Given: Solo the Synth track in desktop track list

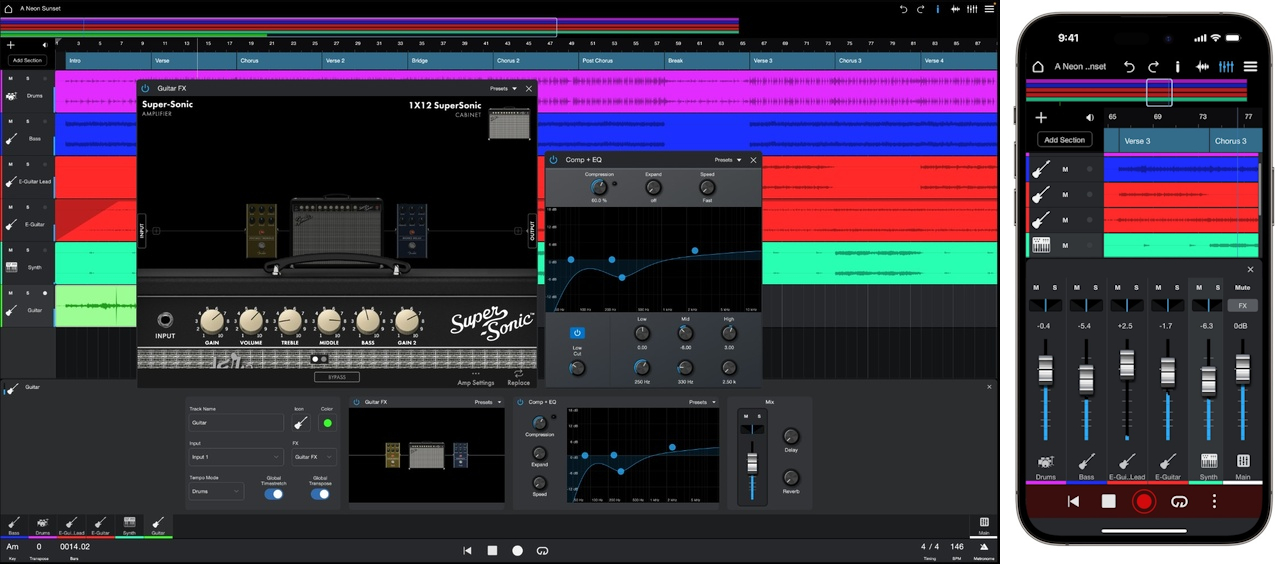Looking at the screenshot, I should pos(28,250).
